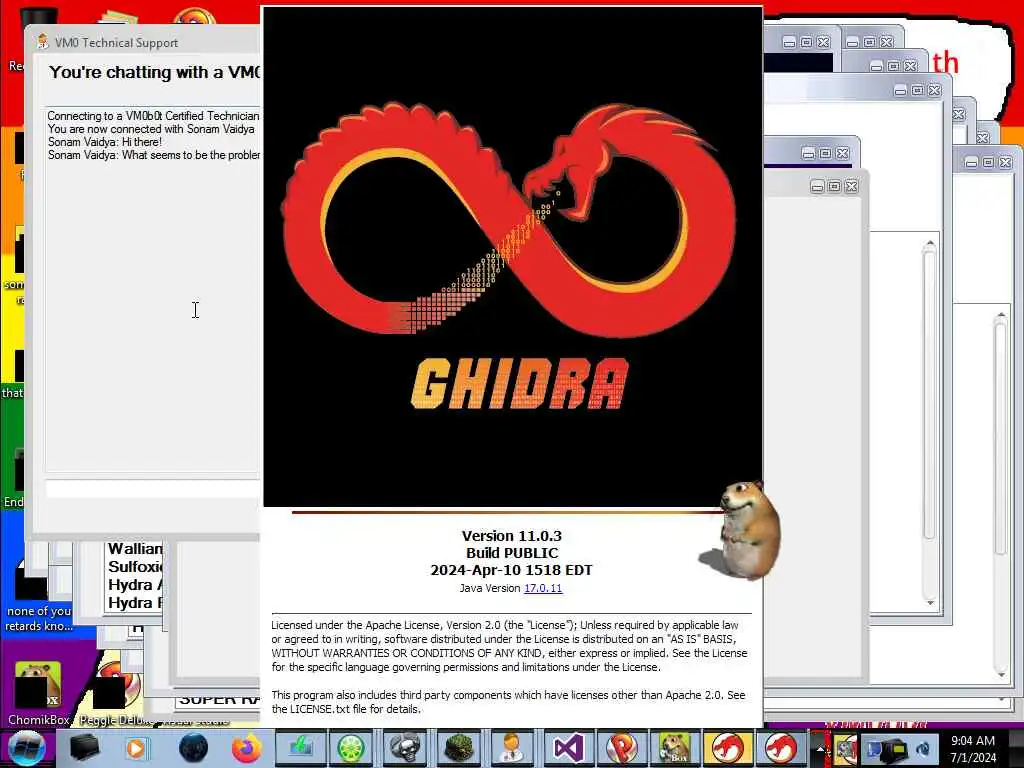This screenshot has height=768, width=1024.
Task: Select the Ghidra taskbar icon next to ChomikBox
Action: (728, 748)
